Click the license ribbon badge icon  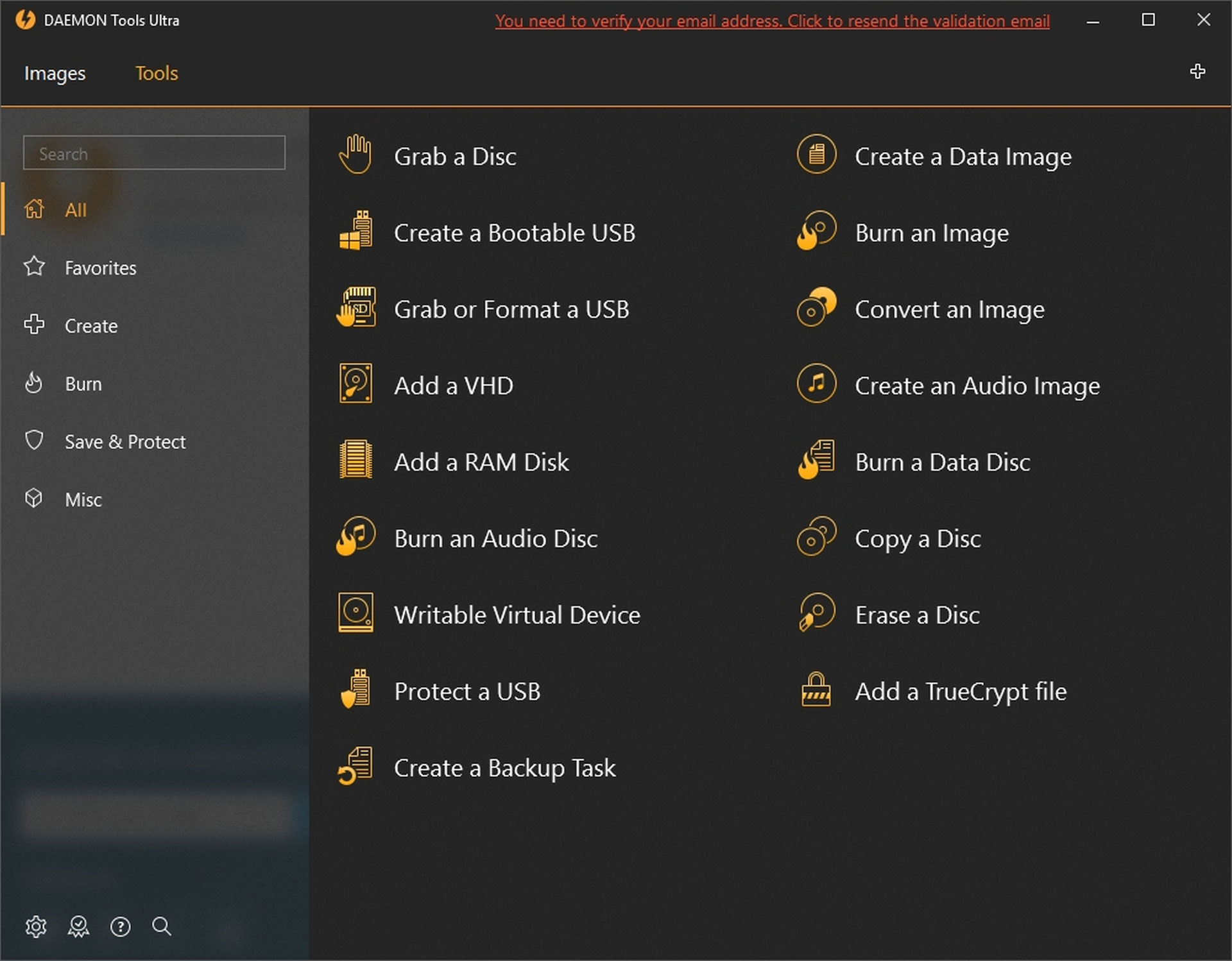(78, 926)
